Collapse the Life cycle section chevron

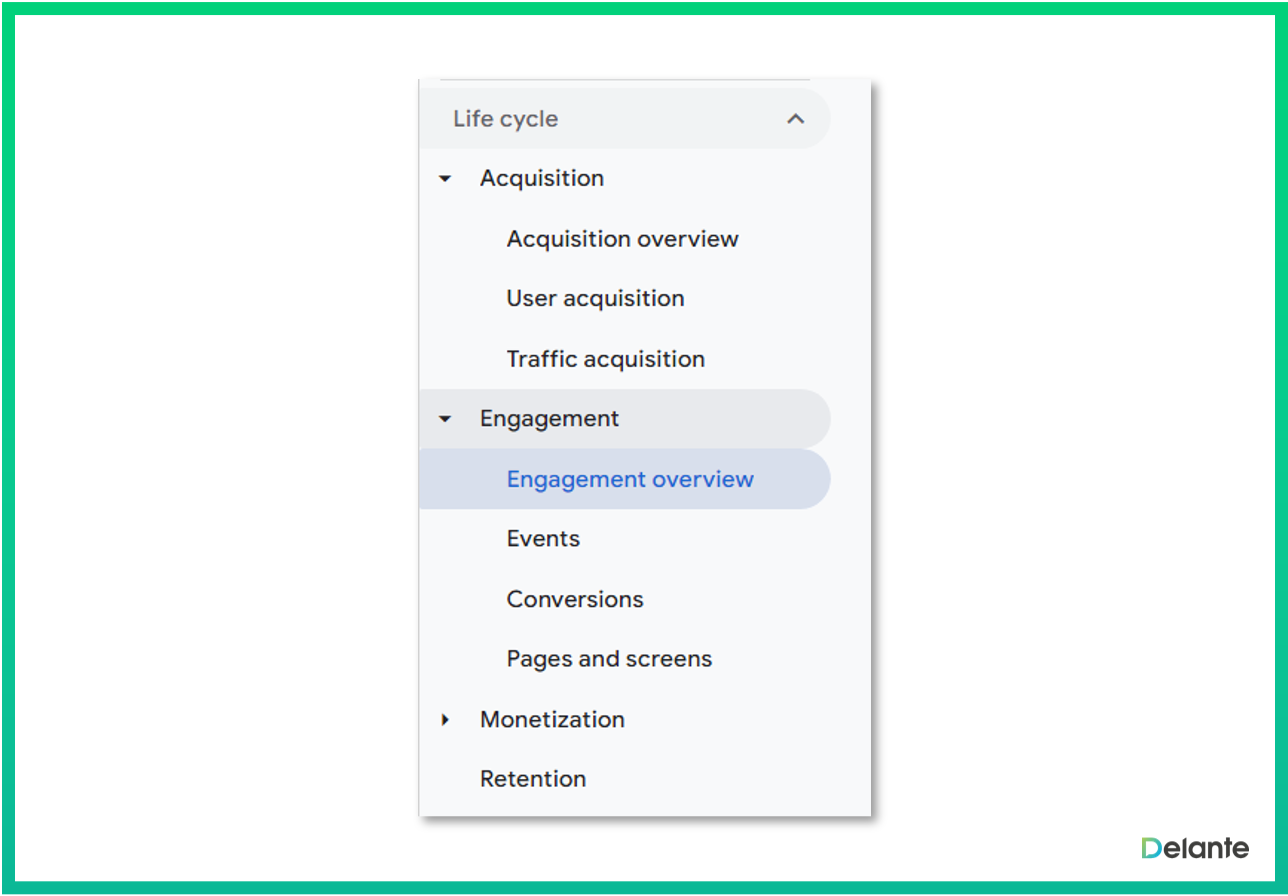pyautogui.click(x=795, y=119)
